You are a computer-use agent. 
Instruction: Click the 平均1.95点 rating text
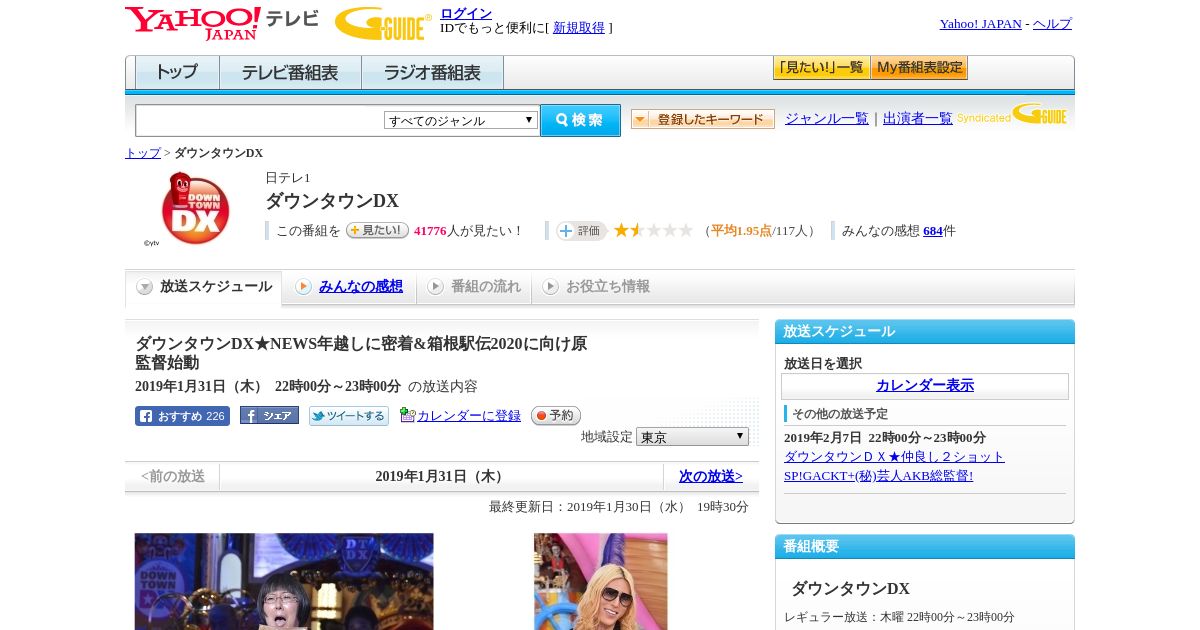tap(741, 231)
